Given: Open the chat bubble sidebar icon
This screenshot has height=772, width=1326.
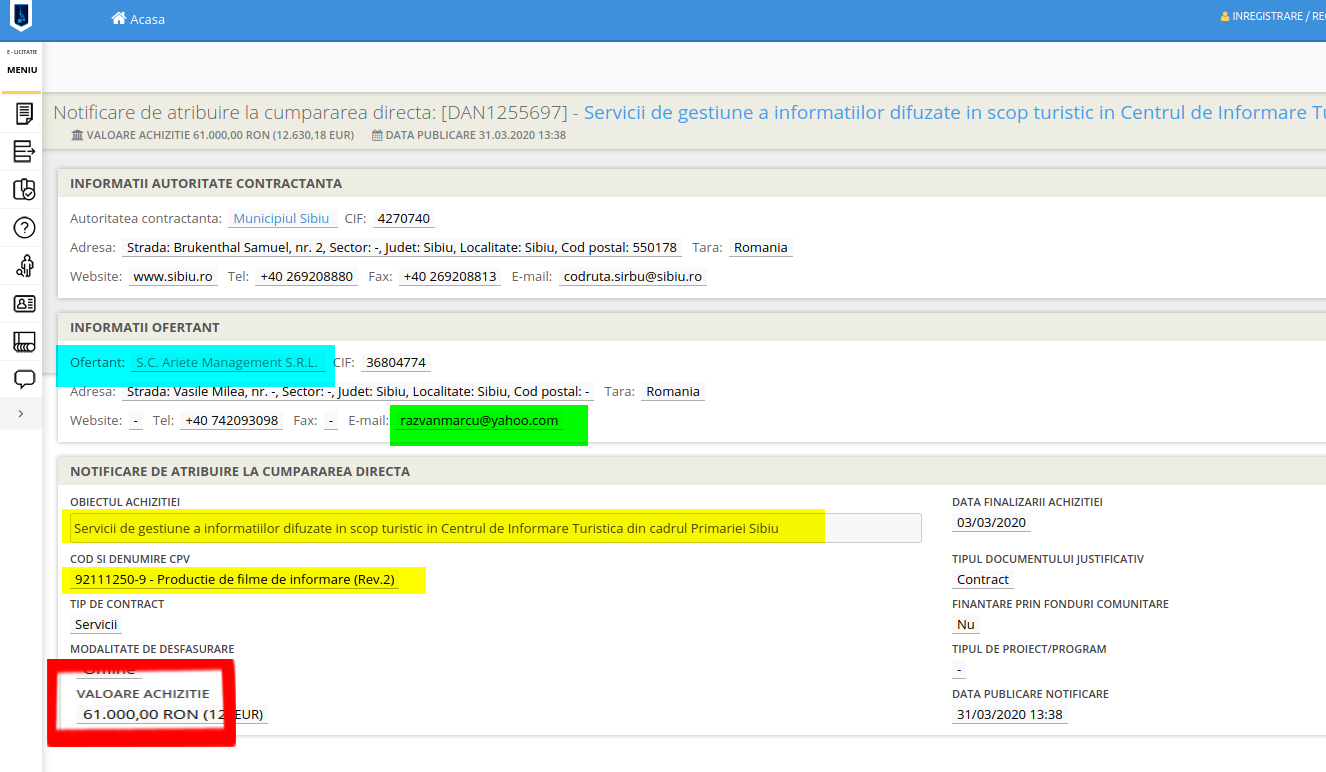Looking at the screenshot, I should coord(24,379).
